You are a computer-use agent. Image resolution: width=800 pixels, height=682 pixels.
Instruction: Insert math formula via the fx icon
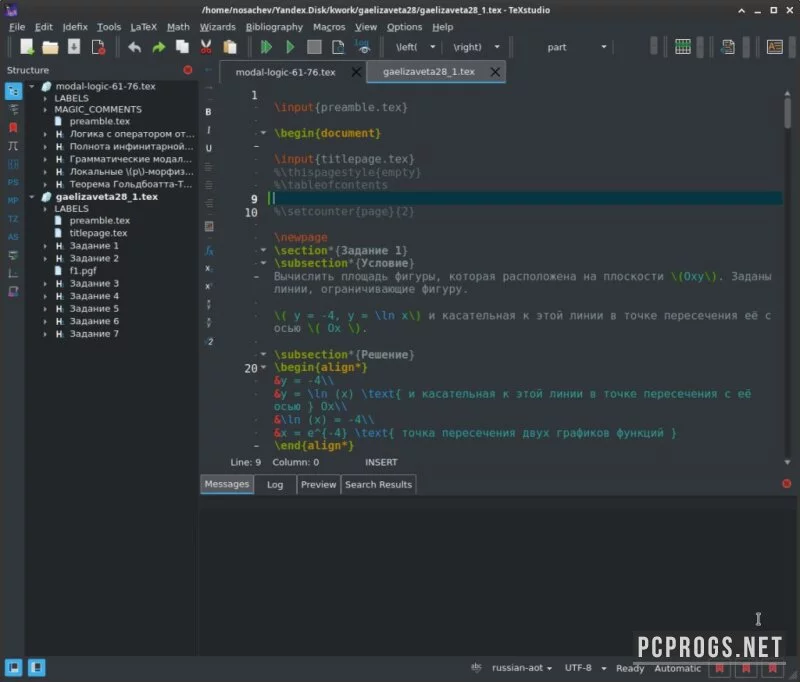pyautogui.click(x=209, y=250)
